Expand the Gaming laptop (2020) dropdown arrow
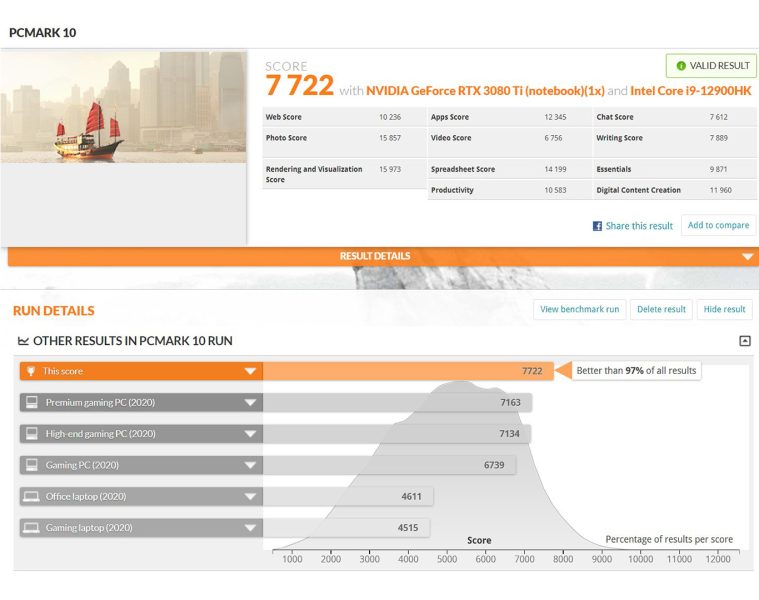The height and width of the screenshot is (600, 759). point(250,528)
